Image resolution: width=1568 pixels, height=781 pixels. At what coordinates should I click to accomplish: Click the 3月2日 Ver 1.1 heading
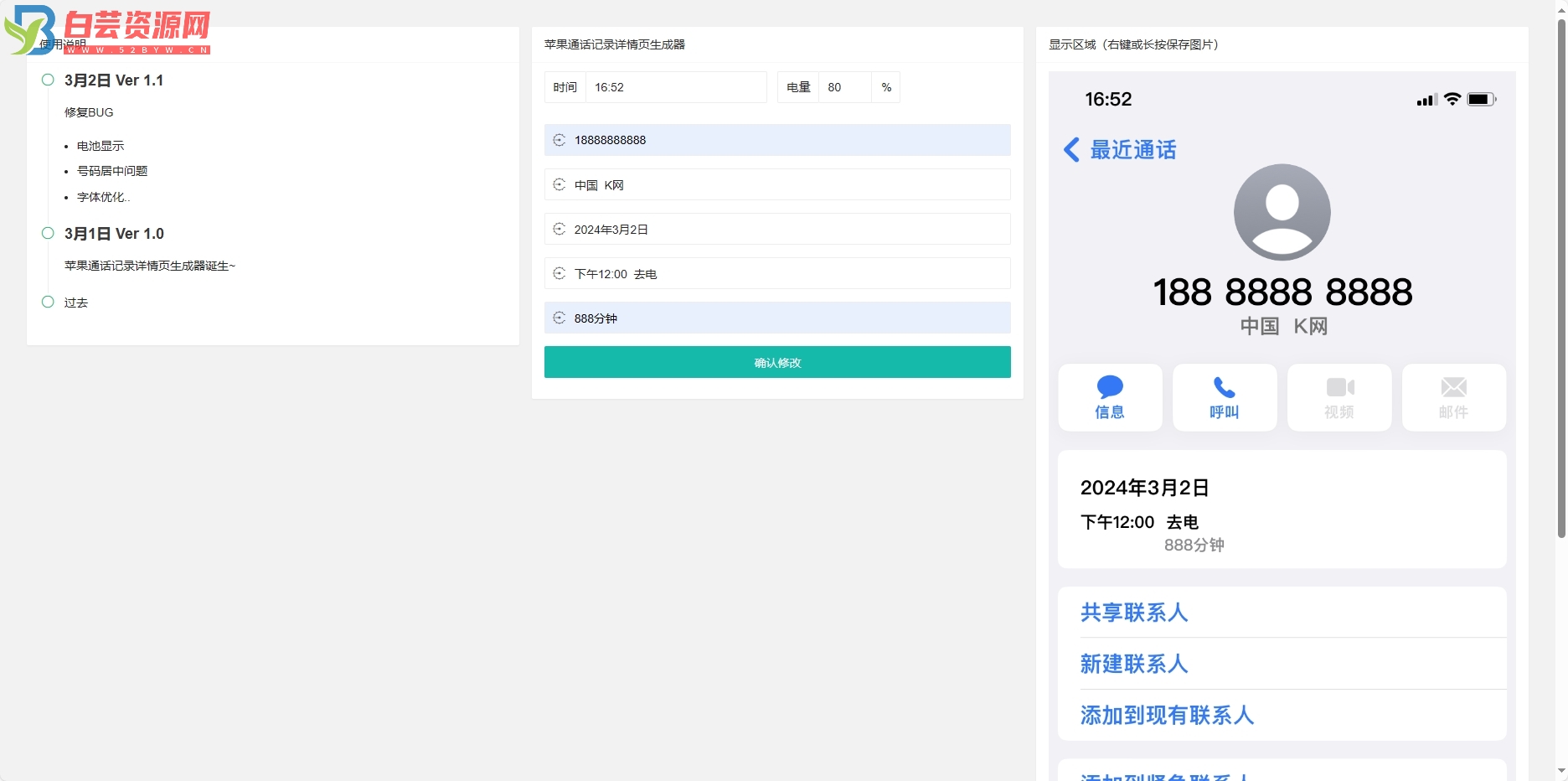(x=114, y=80)
